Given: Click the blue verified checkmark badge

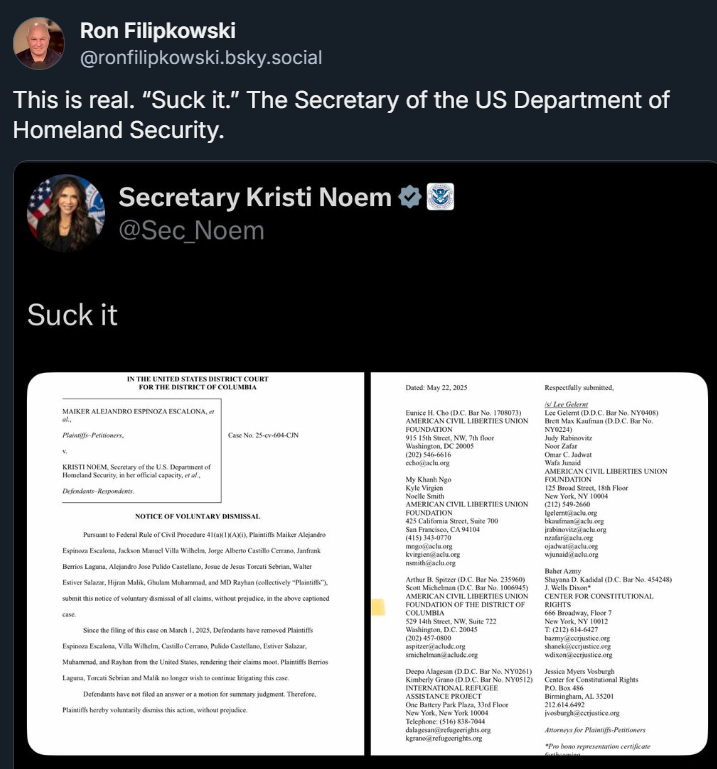Looking at the screenshot, I should (410, 197).
